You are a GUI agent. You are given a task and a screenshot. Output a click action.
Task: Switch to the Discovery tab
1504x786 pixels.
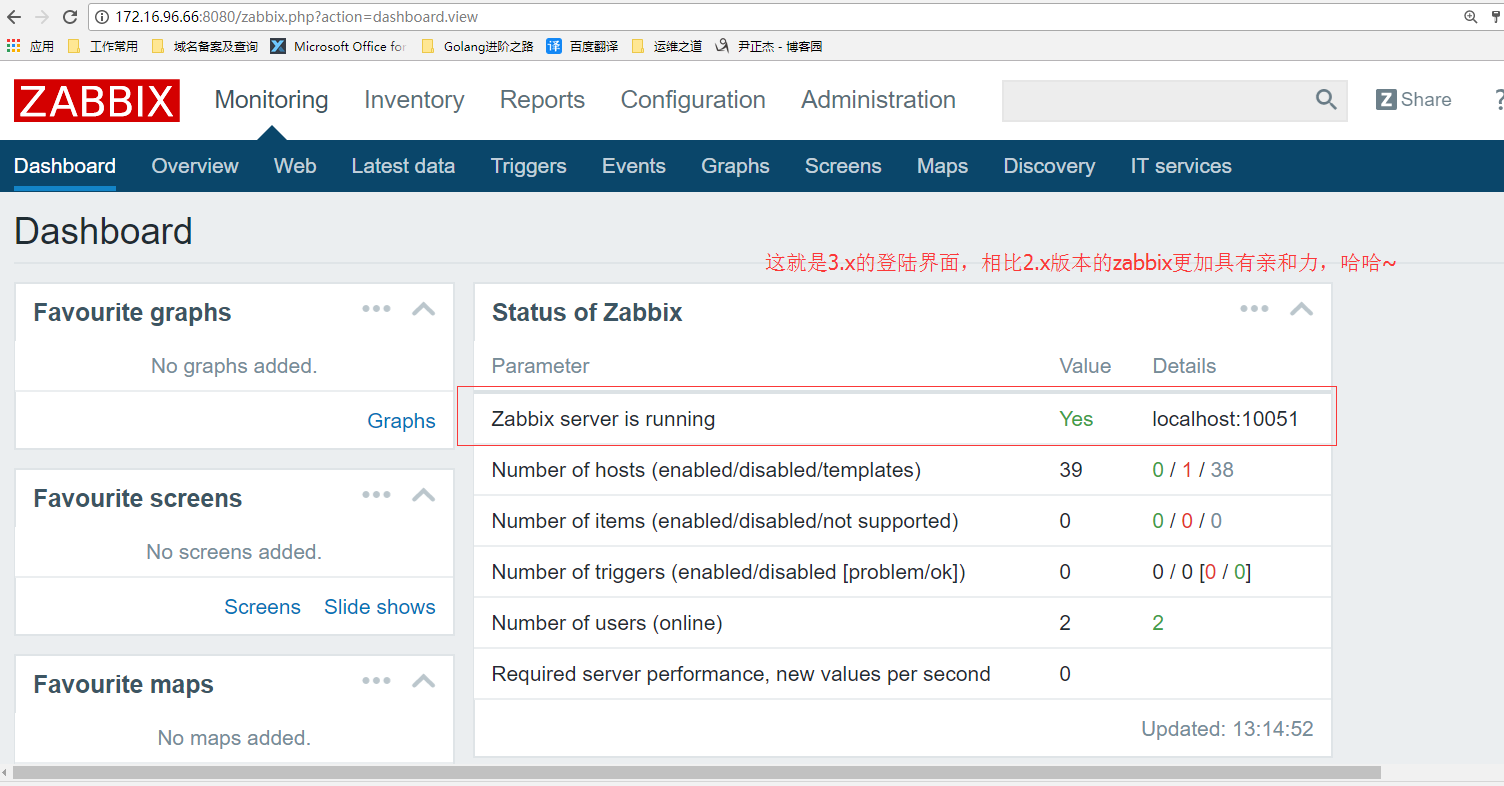1049,166
